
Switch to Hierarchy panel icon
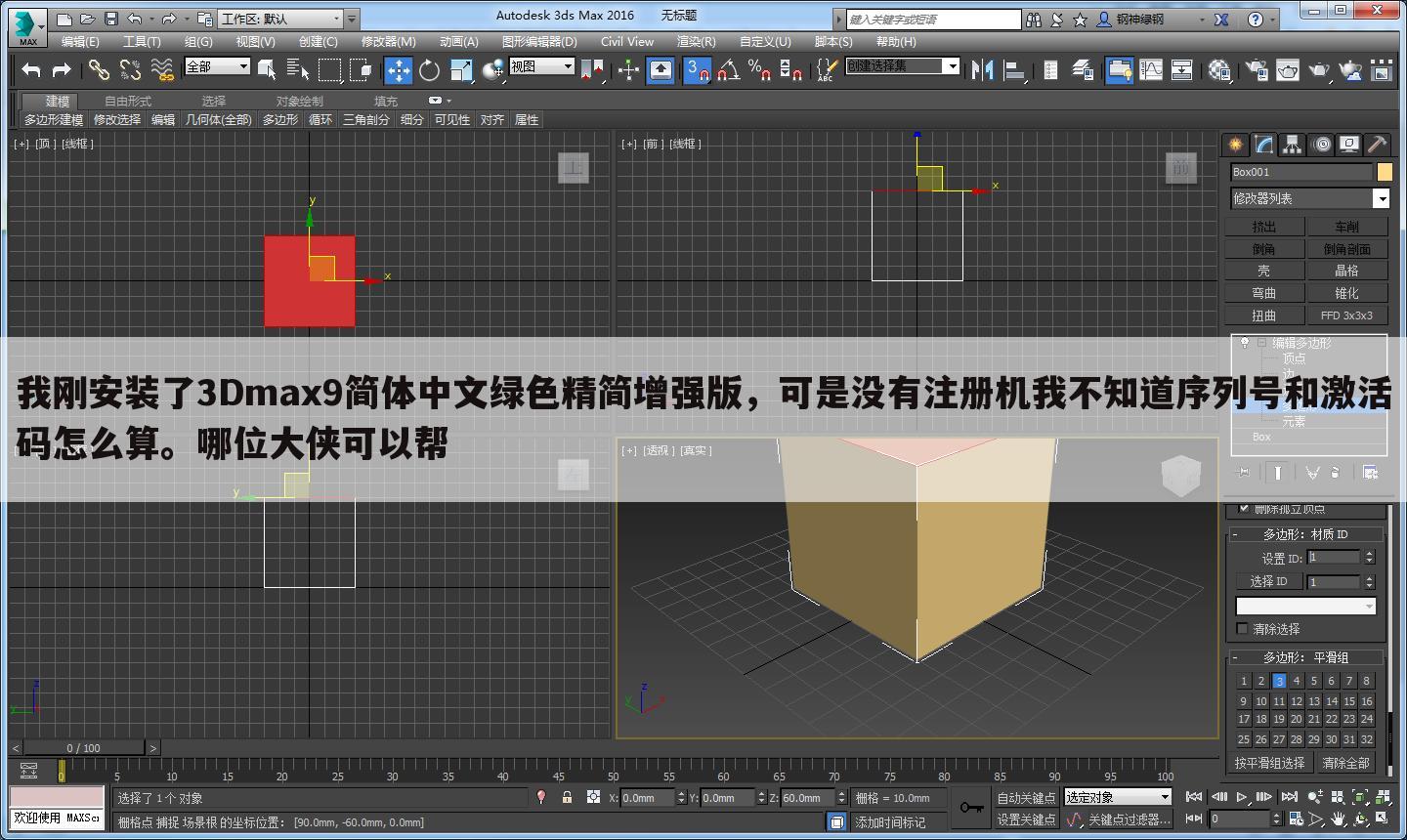point(1293,145)
